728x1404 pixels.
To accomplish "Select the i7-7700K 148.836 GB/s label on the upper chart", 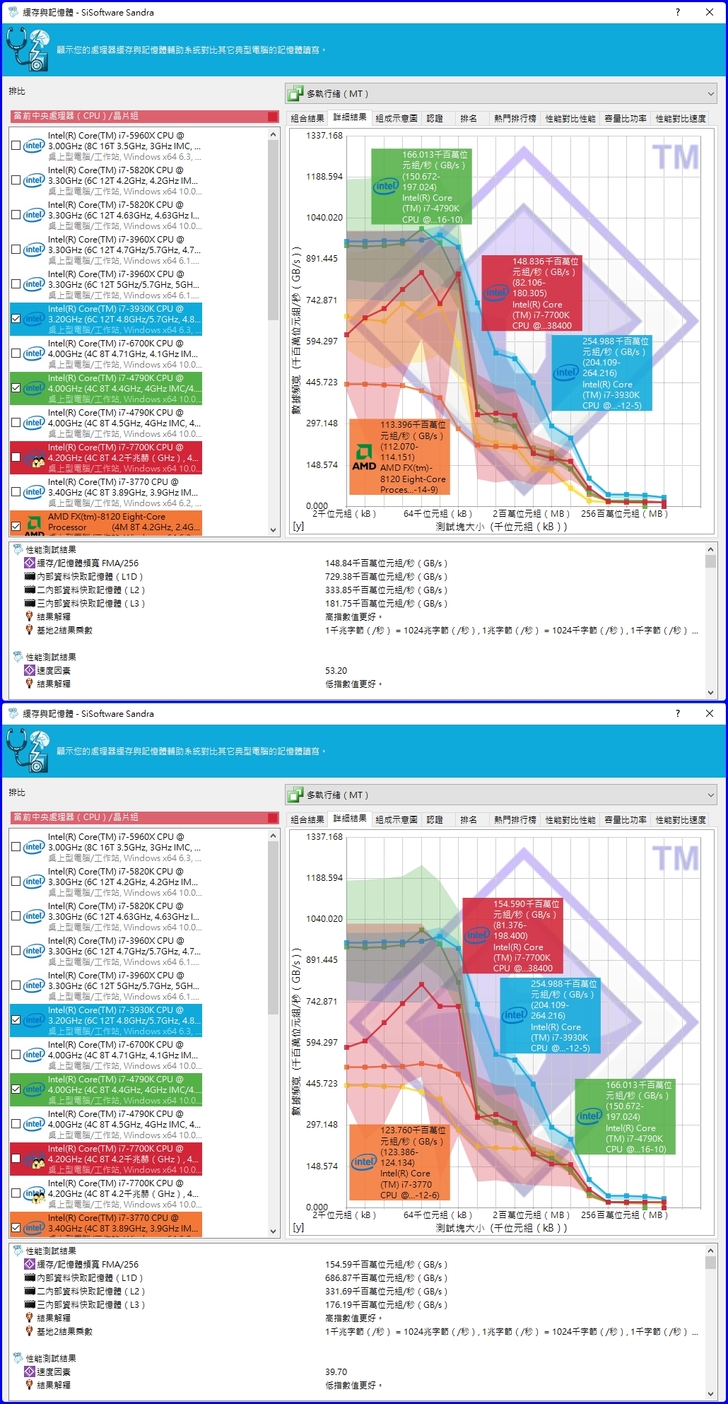I will [x=532, y=292].
